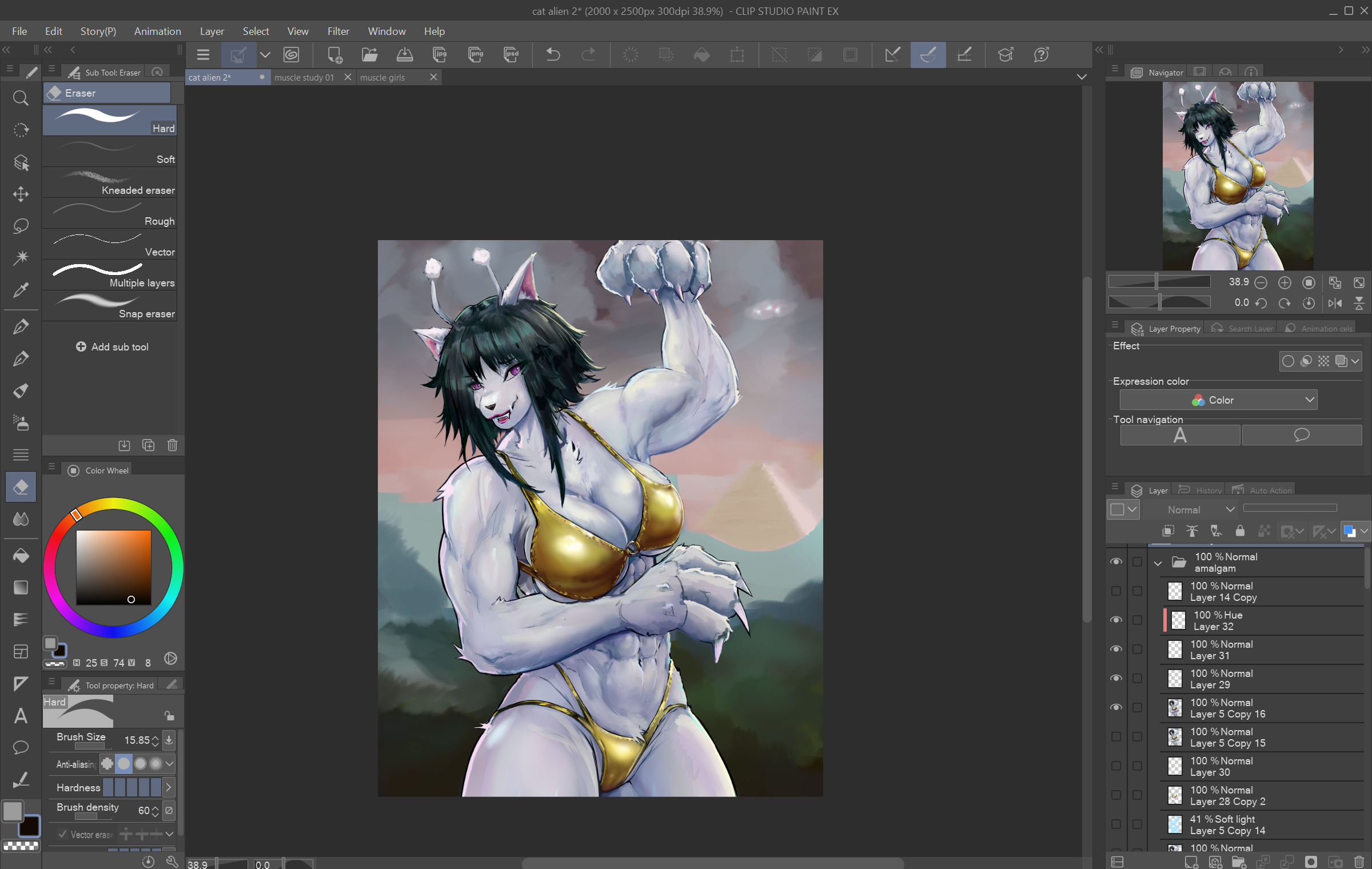Select the Zoom magnifier tool

click(21, 98)
